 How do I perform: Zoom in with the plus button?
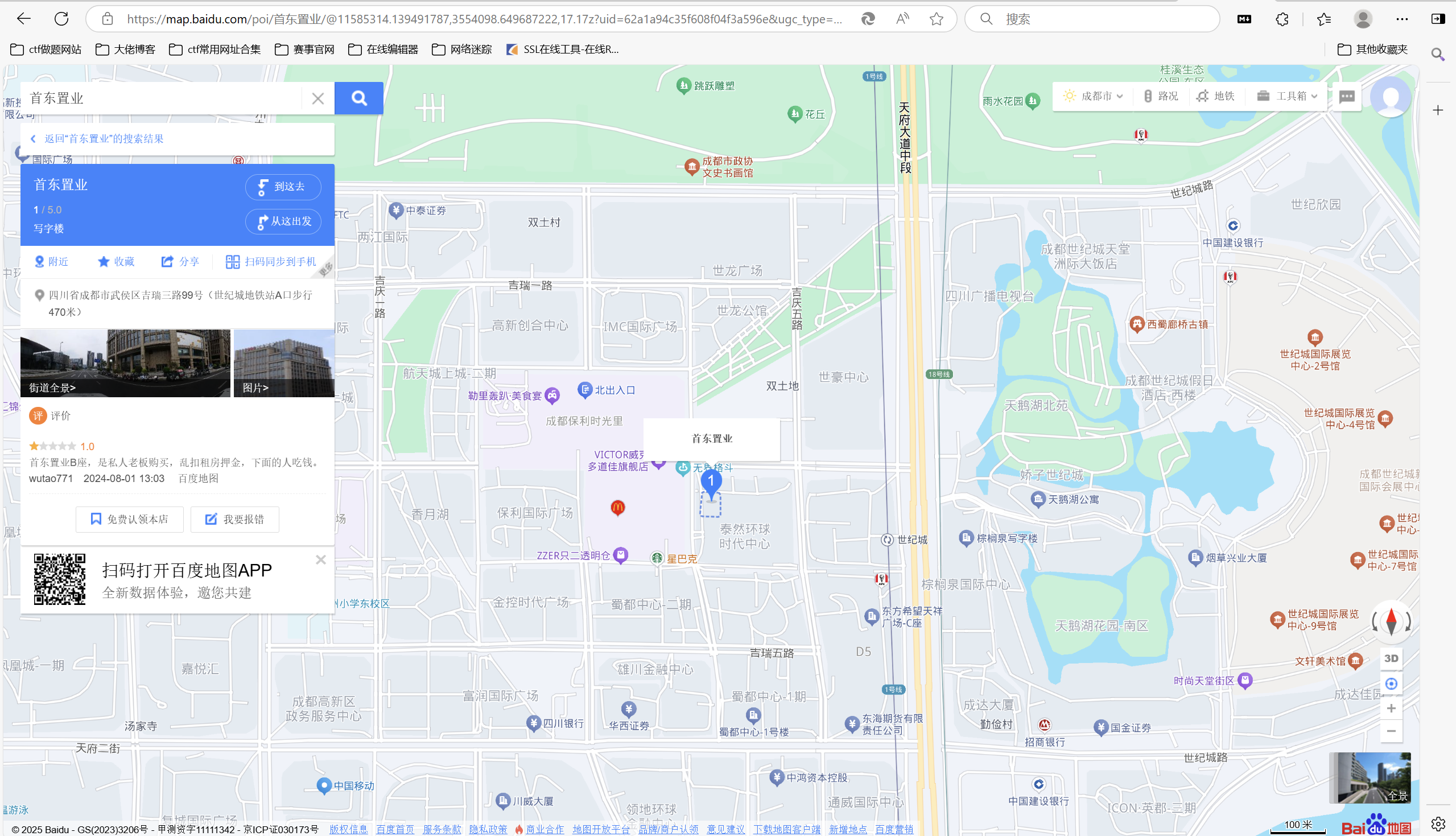(1391, 708)
